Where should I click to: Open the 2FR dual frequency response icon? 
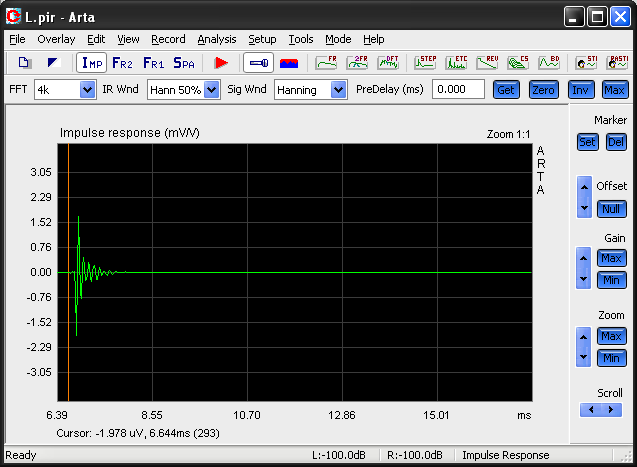(357, 63)
